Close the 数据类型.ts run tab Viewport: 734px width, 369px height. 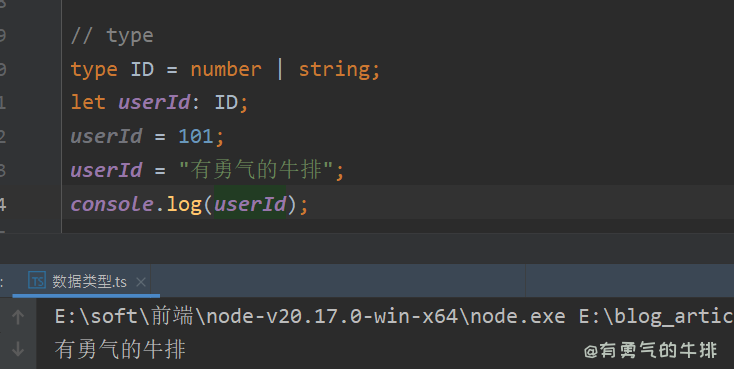point(140,282)
